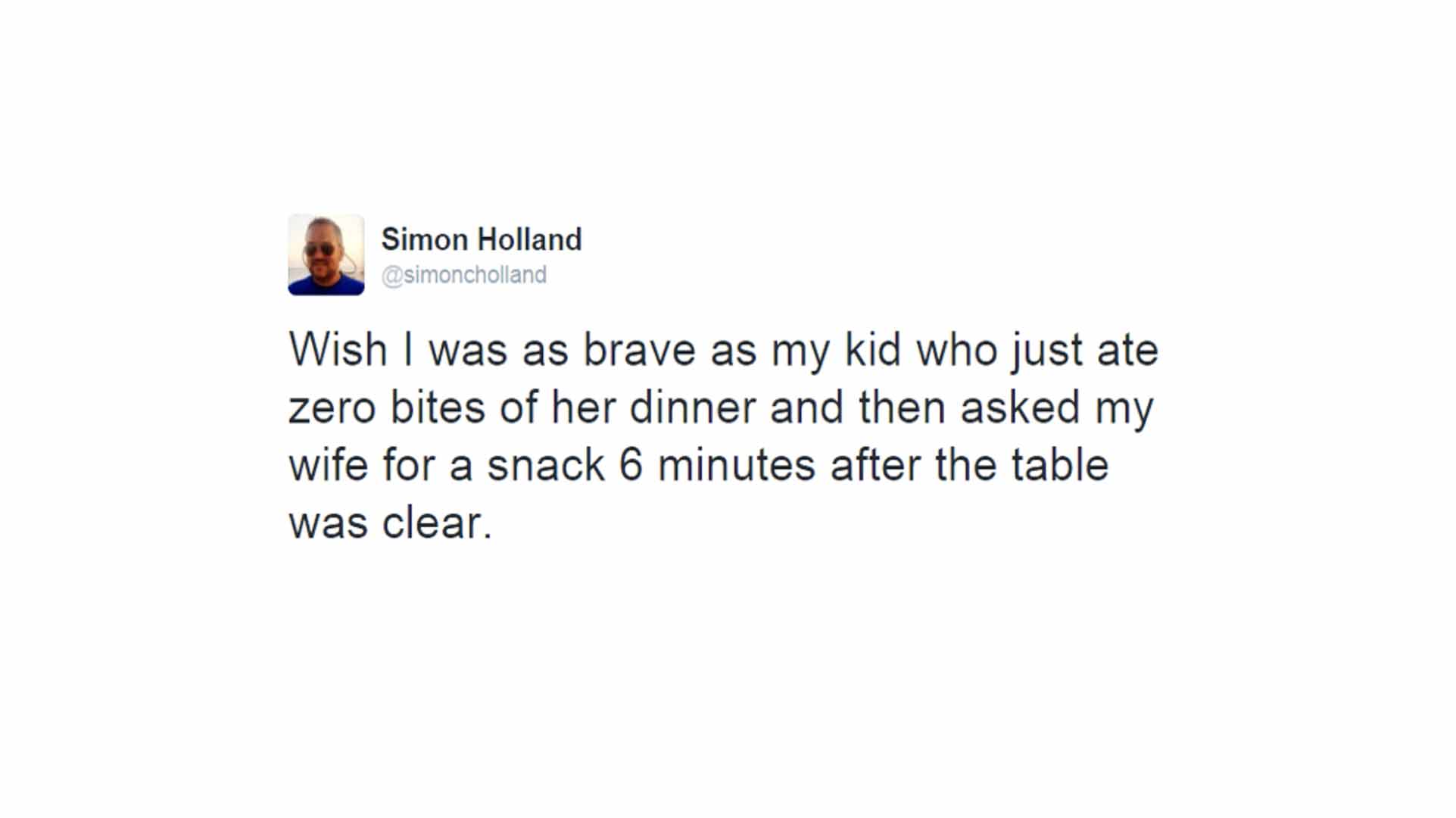Click the word "asked" in the tweet

[x=1020, y=407]
